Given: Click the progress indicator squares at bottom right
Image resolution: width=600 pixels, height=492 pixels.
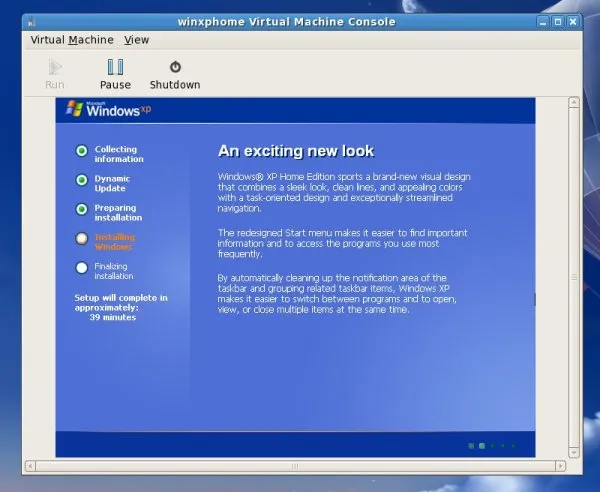Looking at the screenshot, I should click(492, 446).
